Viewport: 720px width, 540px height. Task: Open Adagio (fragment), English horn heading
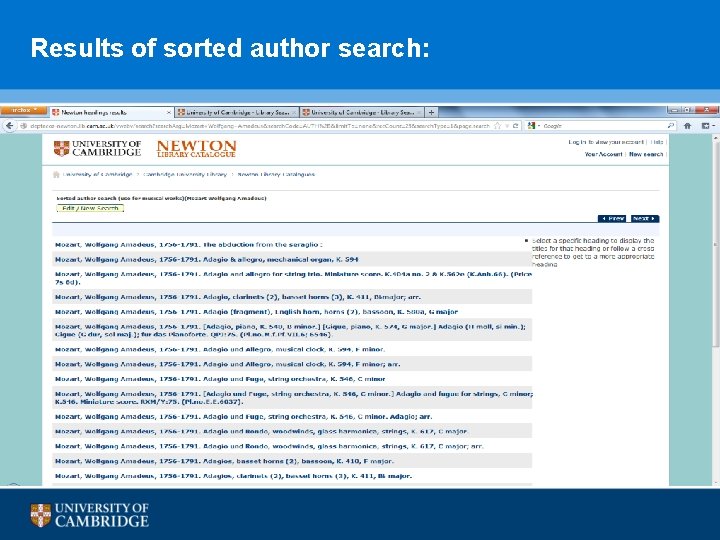coord(256,312)
